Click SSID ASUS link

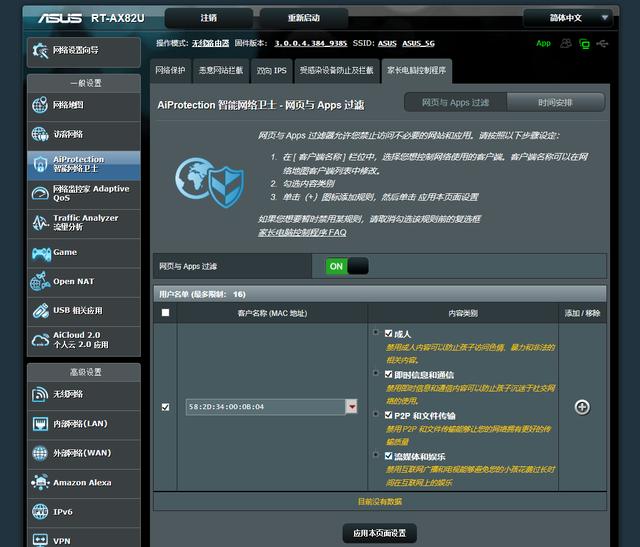[x=387, y=43]
